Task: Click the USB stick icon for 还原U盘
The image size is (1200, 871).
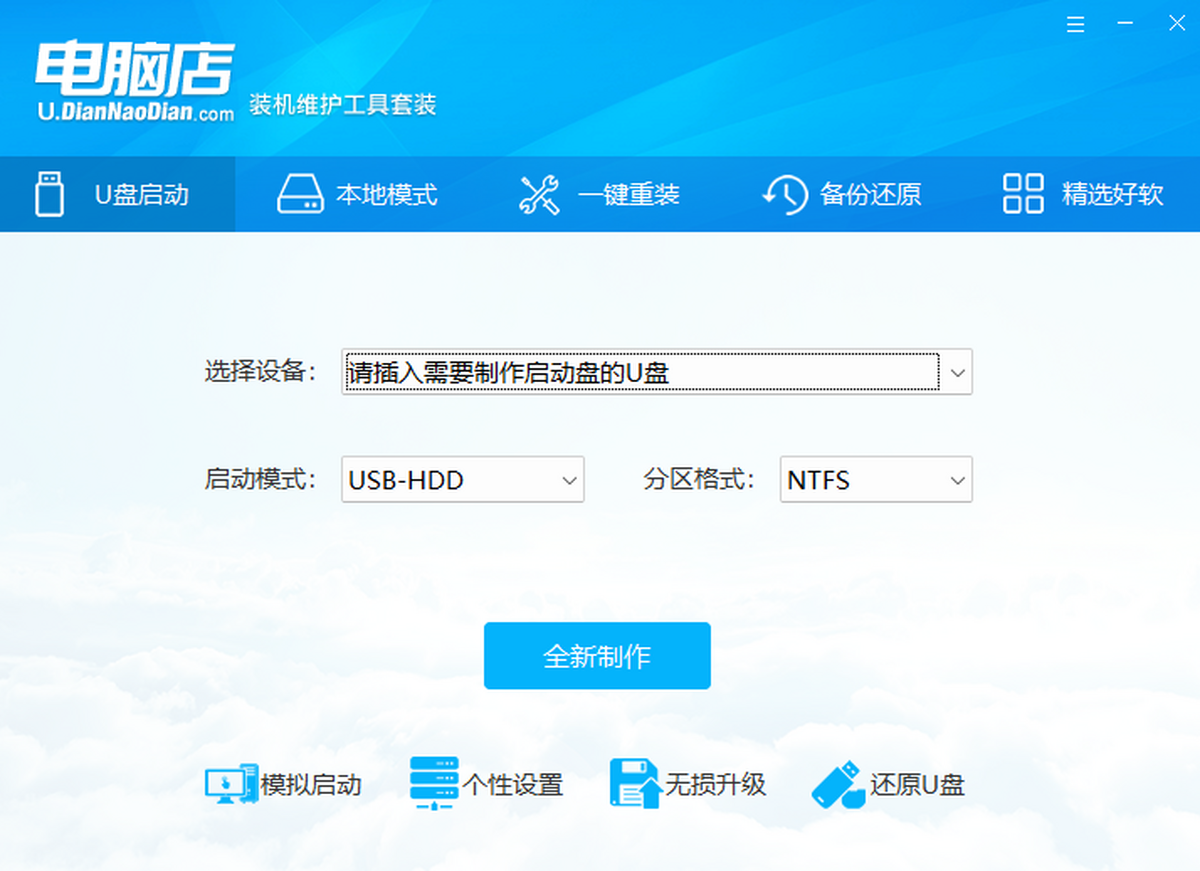Action: click(x=838, y=785)
